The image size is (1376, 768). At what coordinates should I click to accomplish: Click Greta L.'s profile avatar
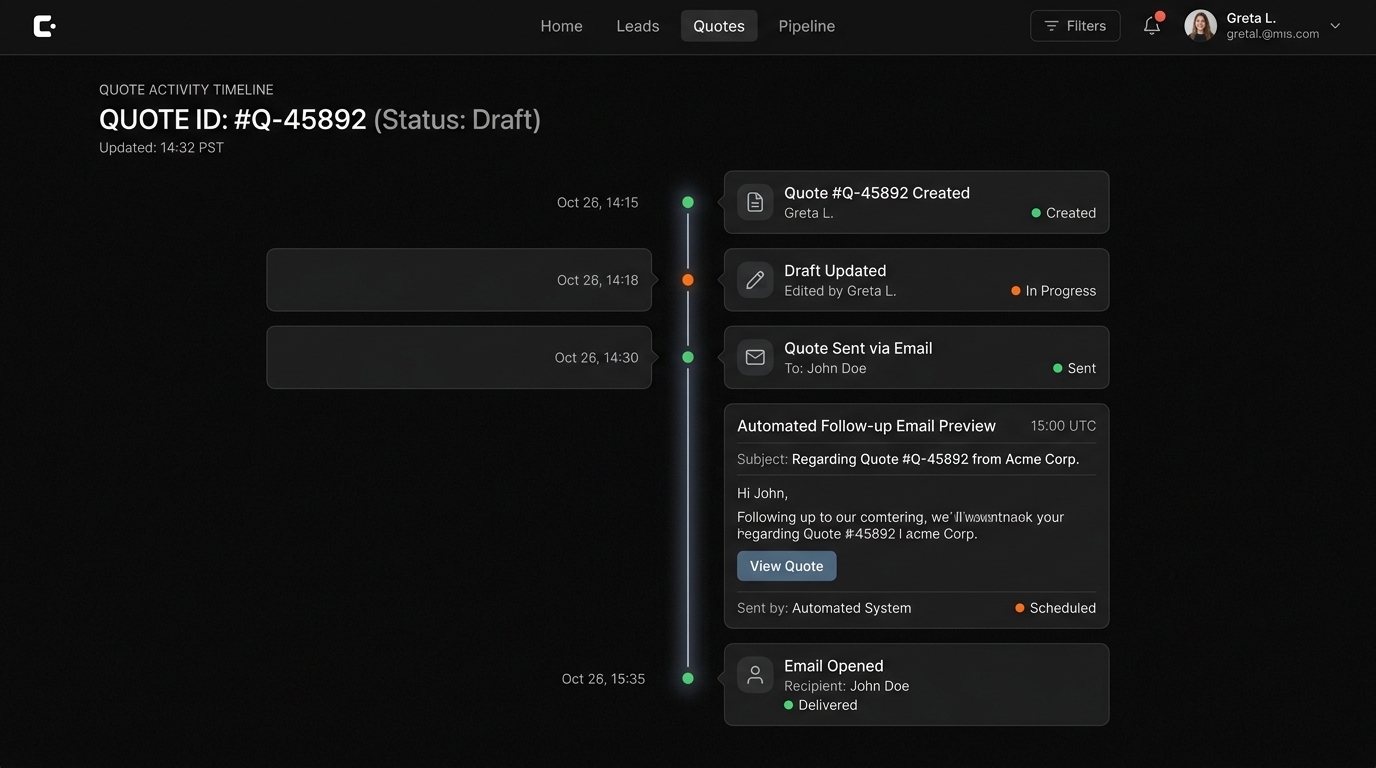[x=1200, y=26]
